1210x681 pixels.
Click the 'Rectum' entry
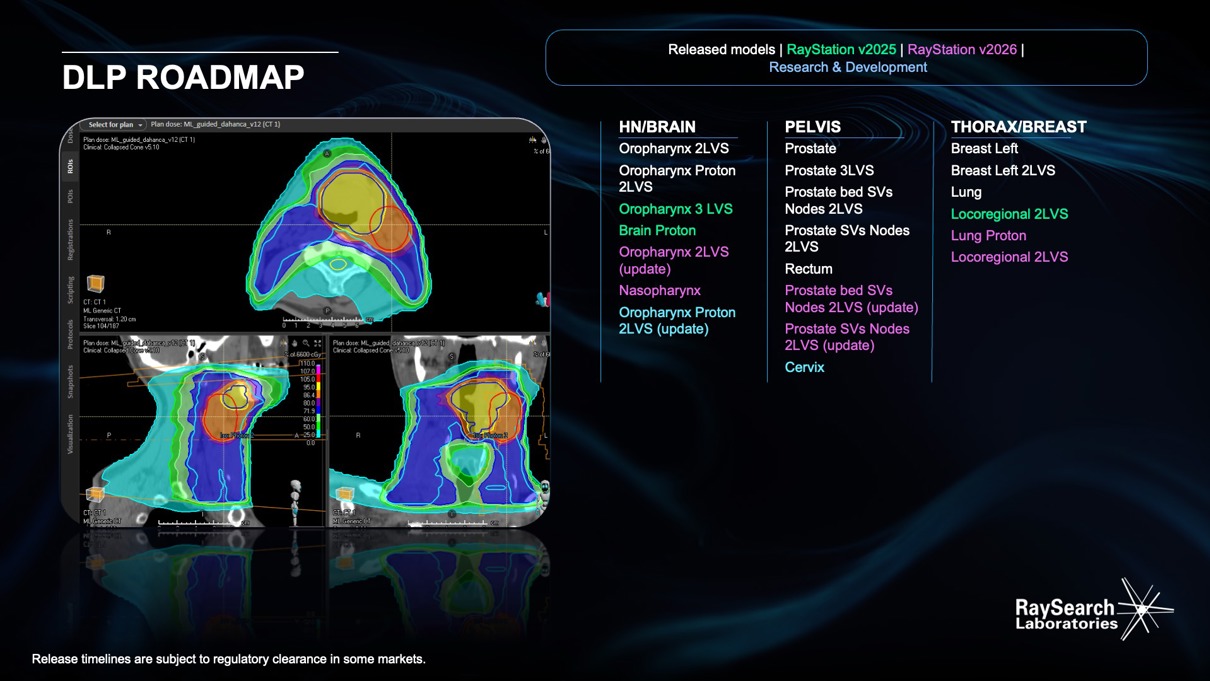(x=809, y=269)
